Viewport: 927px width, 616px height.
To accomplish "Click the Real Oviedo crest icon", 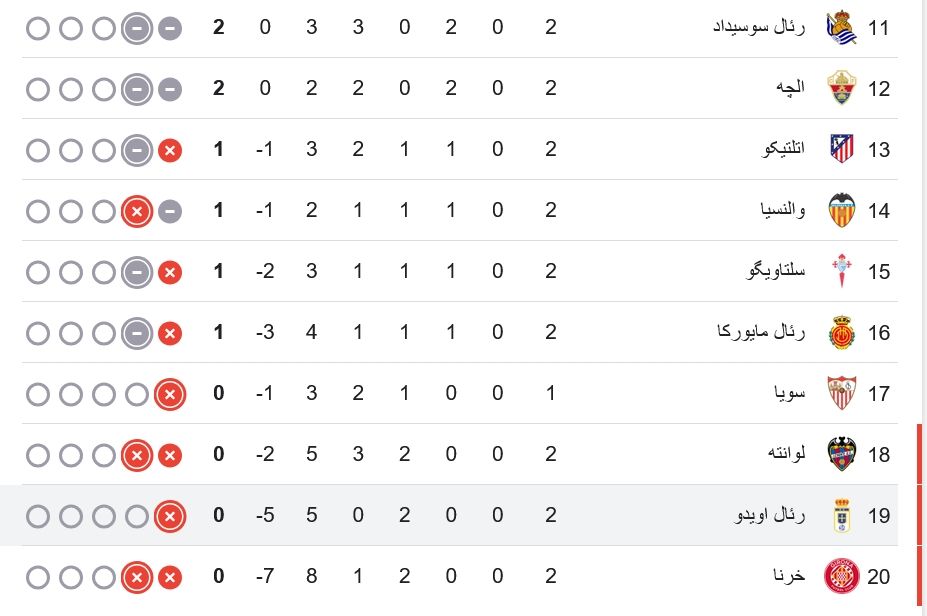I will pos(841,515).
